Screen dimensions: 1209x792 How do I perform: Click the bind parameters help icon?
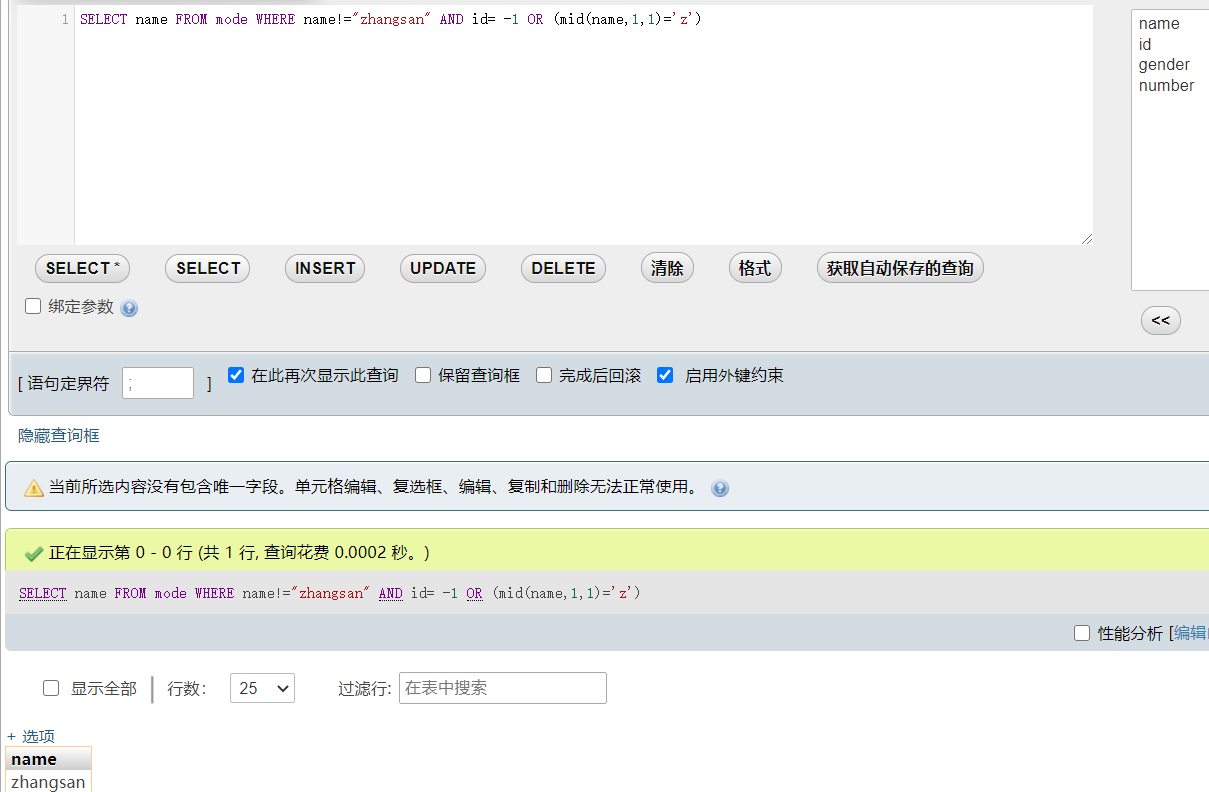129,308
